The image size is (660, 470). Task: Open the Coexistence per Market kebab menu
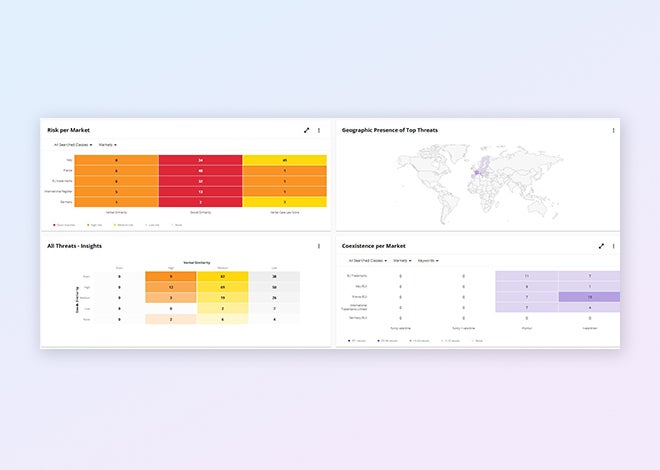pyautogui.click(x=613, y=245)
